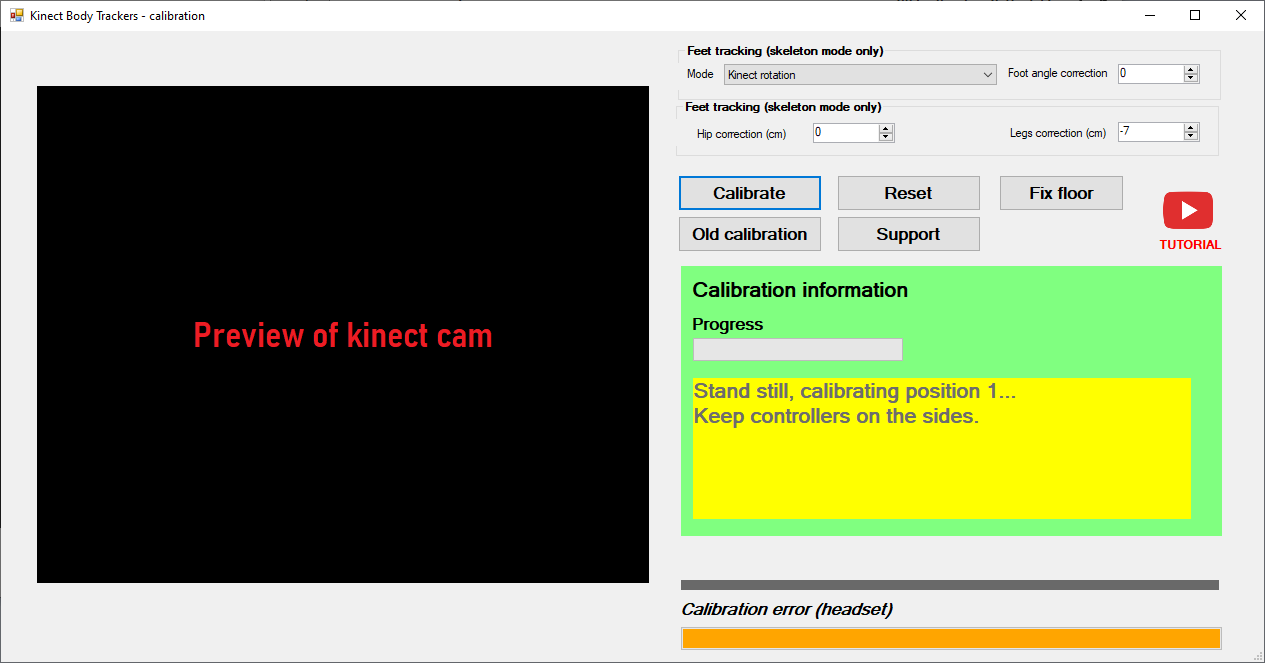The width and height of the screenshot is (1265, 663).
Task: Start calibration with Calibrate button
Action: pos(749,193)
